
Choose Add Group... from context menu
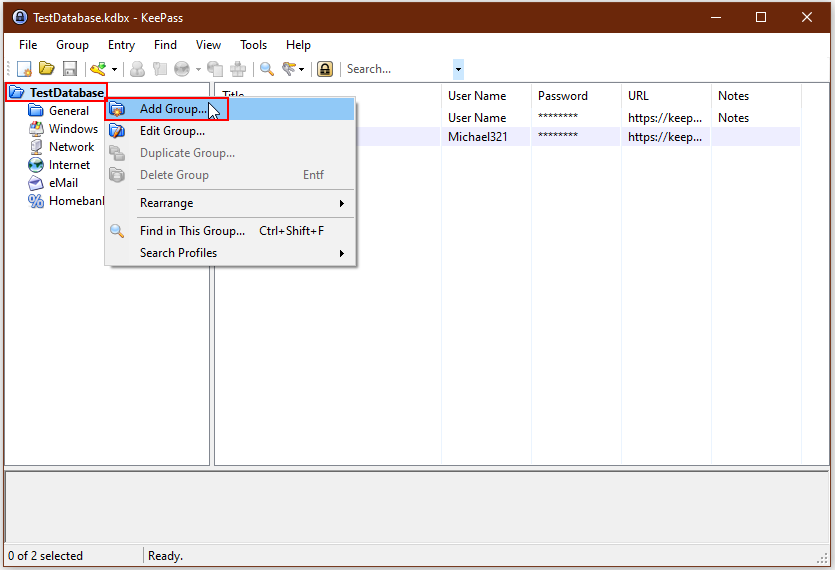(230, 109)
